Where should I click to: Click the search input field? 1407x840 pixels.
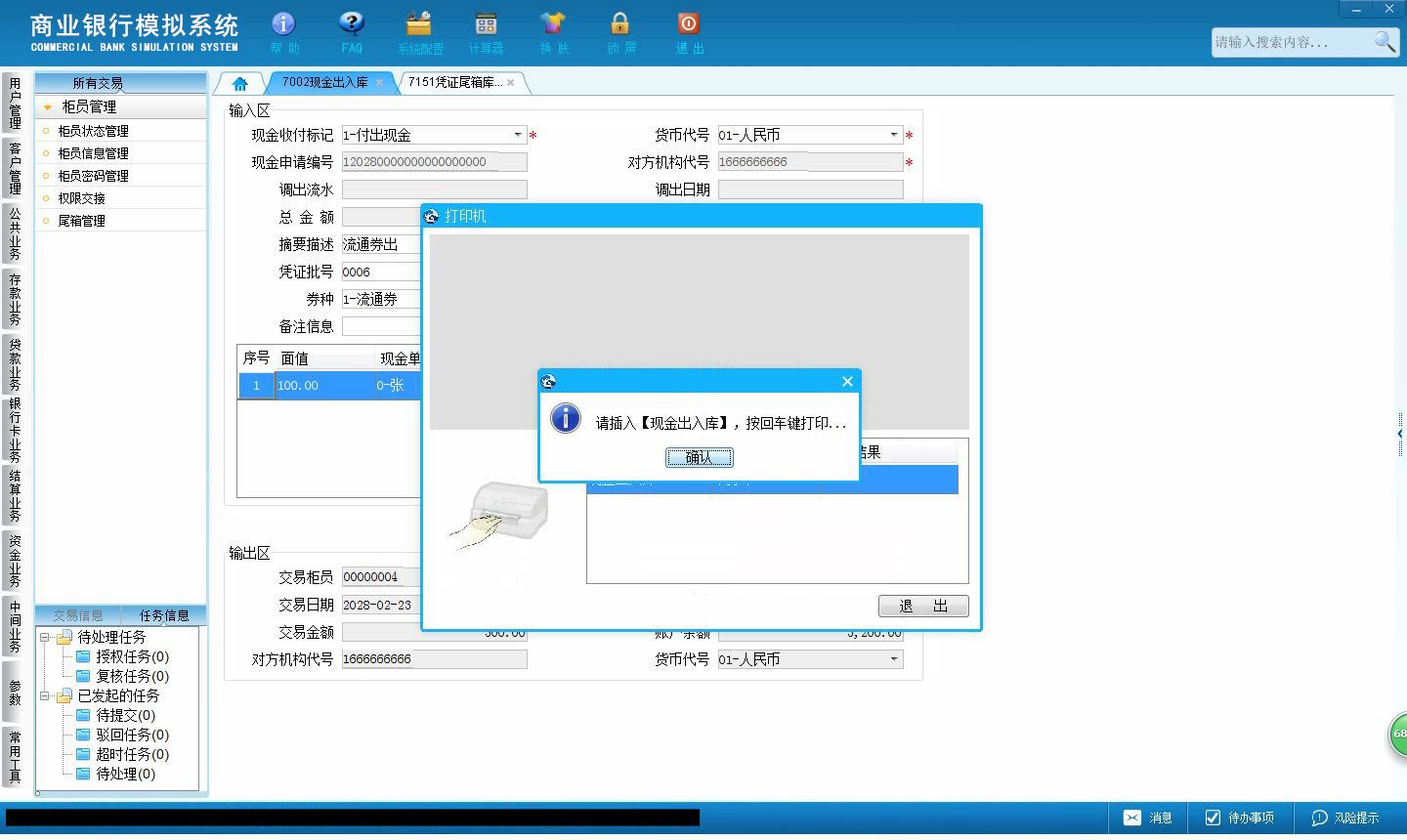point(1292,42)
